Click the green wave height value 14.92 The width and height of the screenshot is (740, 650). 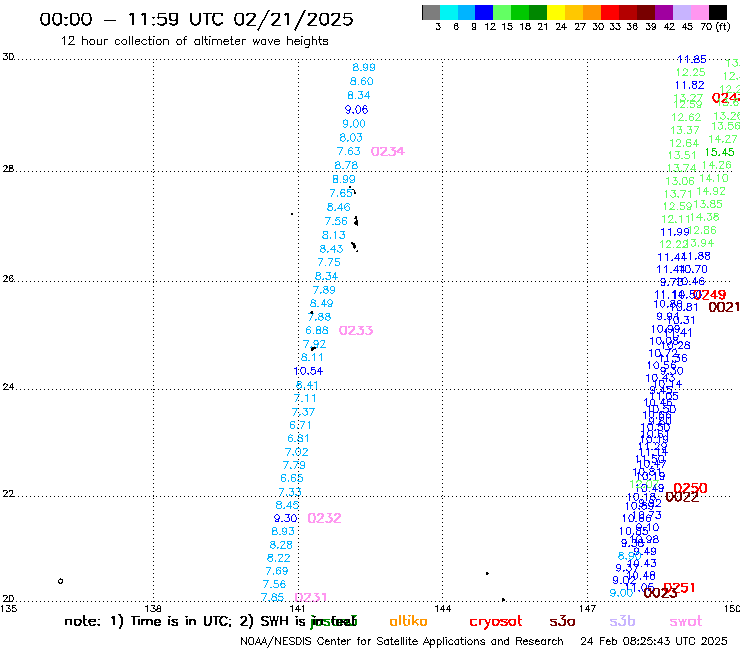(711, 191)
